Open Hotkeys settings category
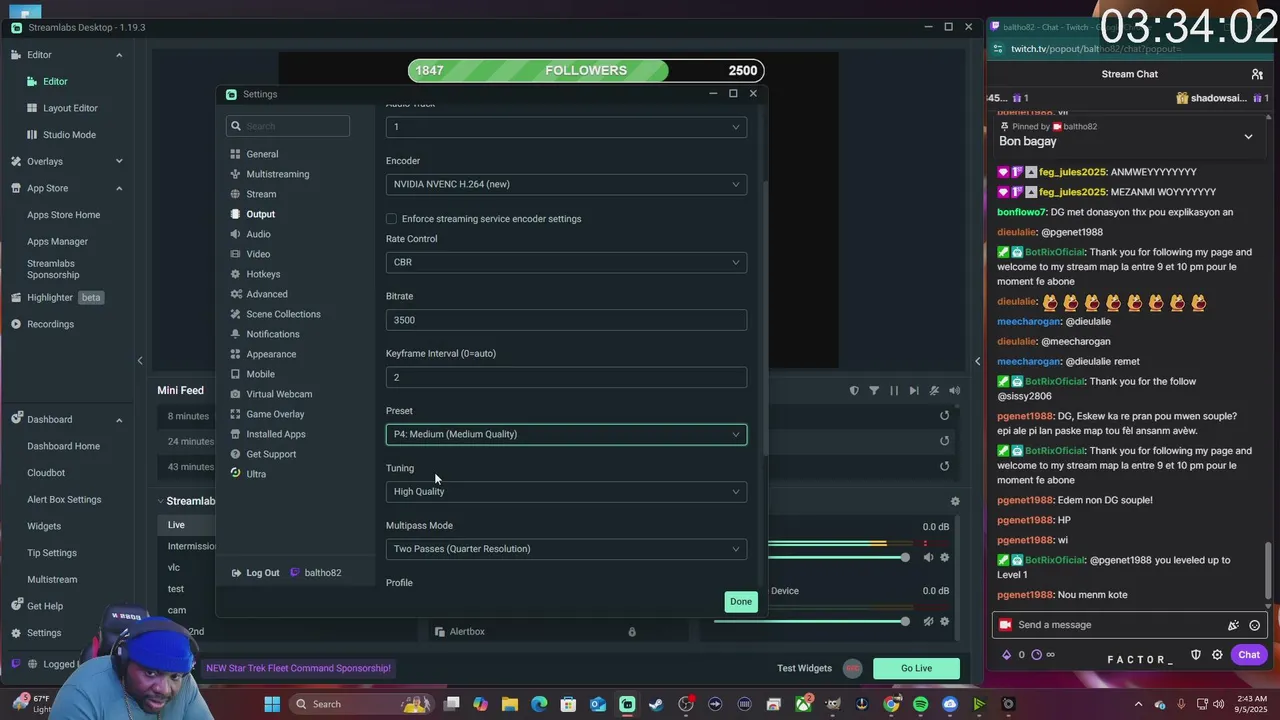 (263, 274)
